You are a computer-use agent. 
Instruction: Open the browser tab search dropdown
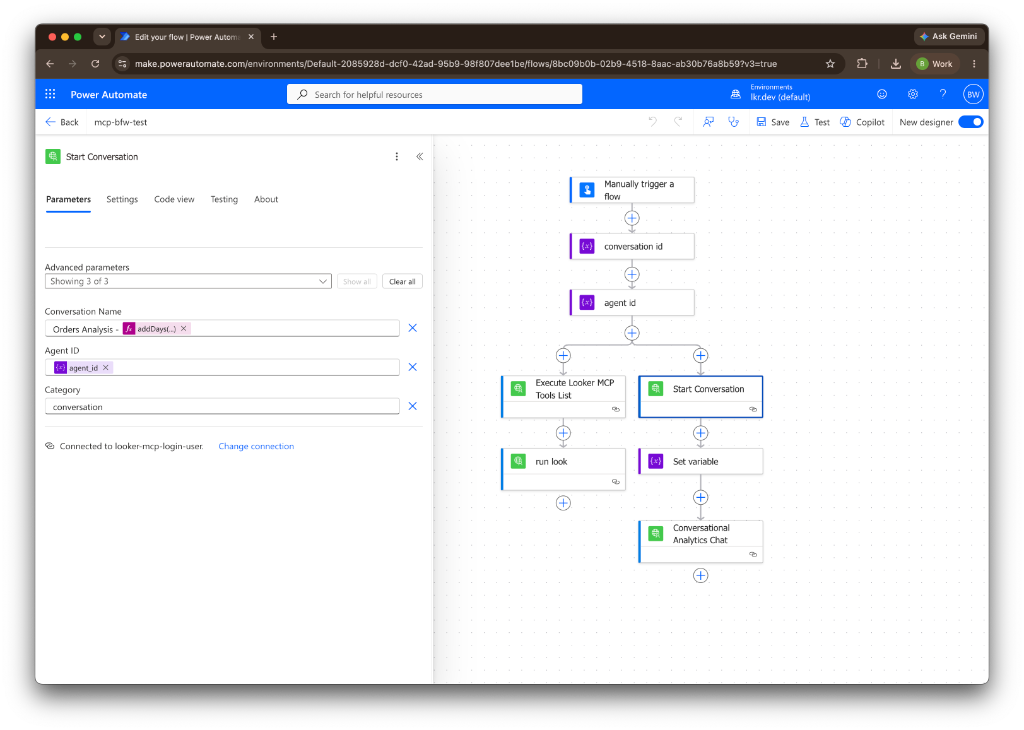click(x=102, y=37)
